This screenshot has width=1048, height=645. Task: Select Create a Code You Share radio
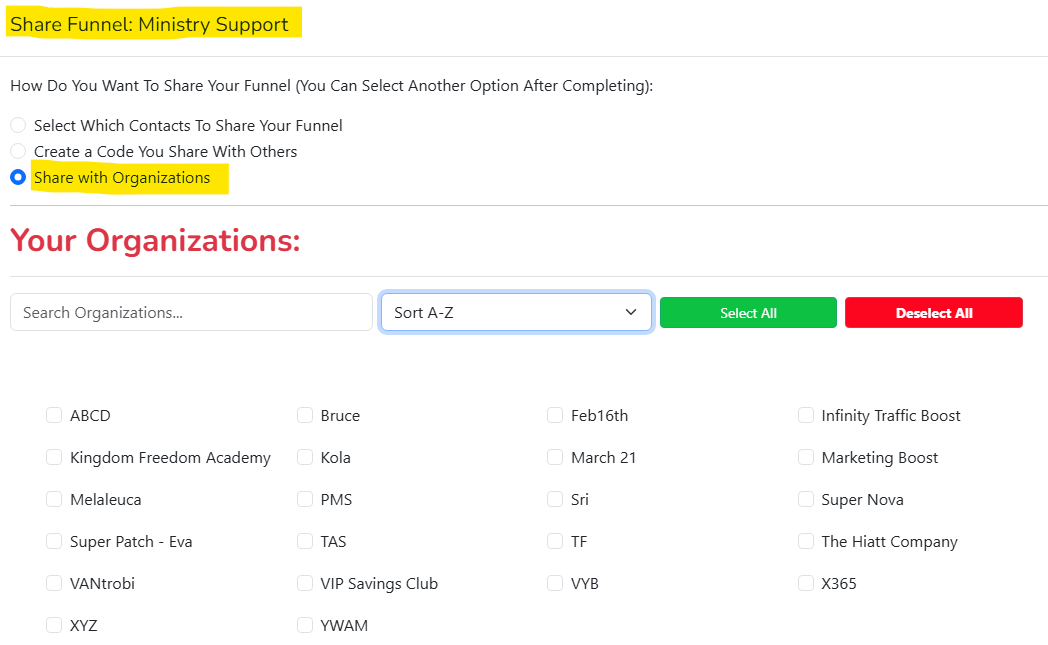(18, 152)
